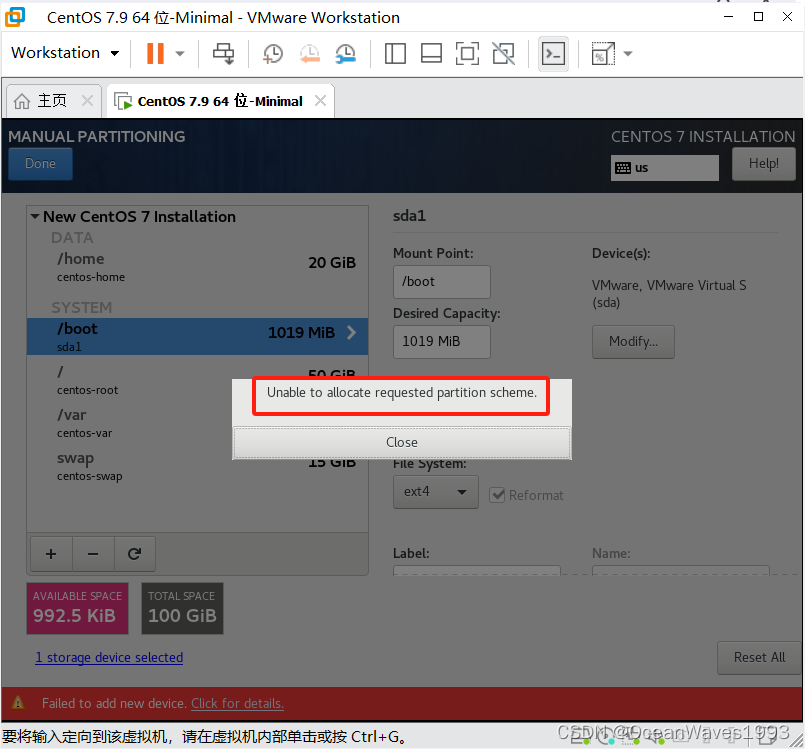
Task: Open 1 storage device selected link
Action: point(109,658)
